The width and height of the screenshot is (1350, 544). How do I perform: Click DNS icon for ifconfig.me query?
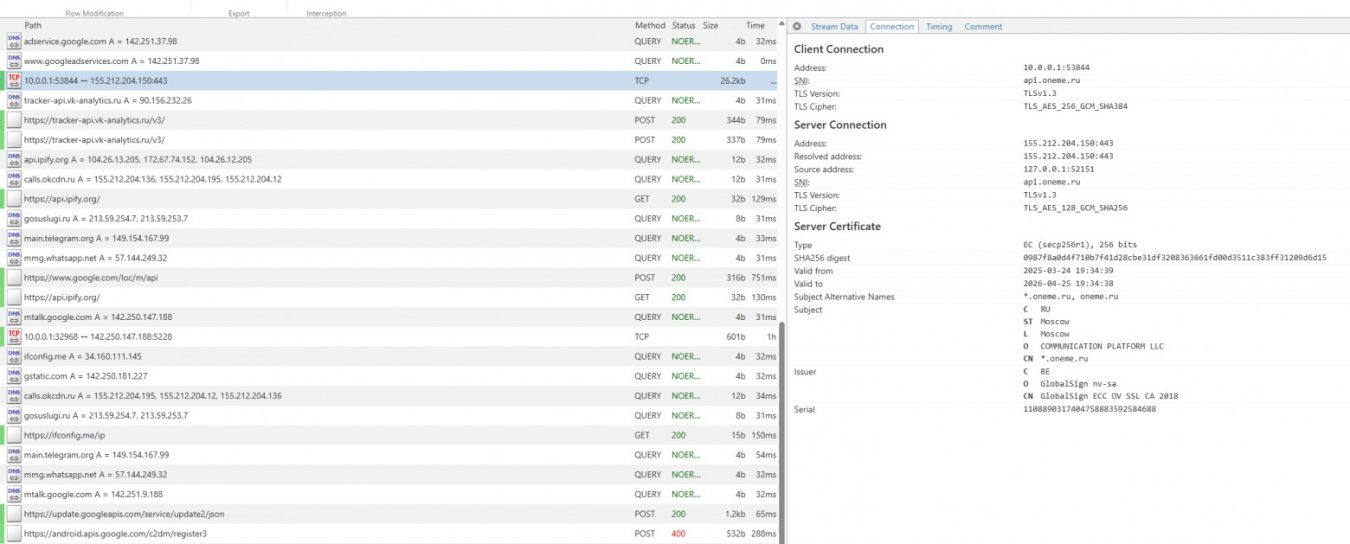pyautogui.click(x=14, y=356)
